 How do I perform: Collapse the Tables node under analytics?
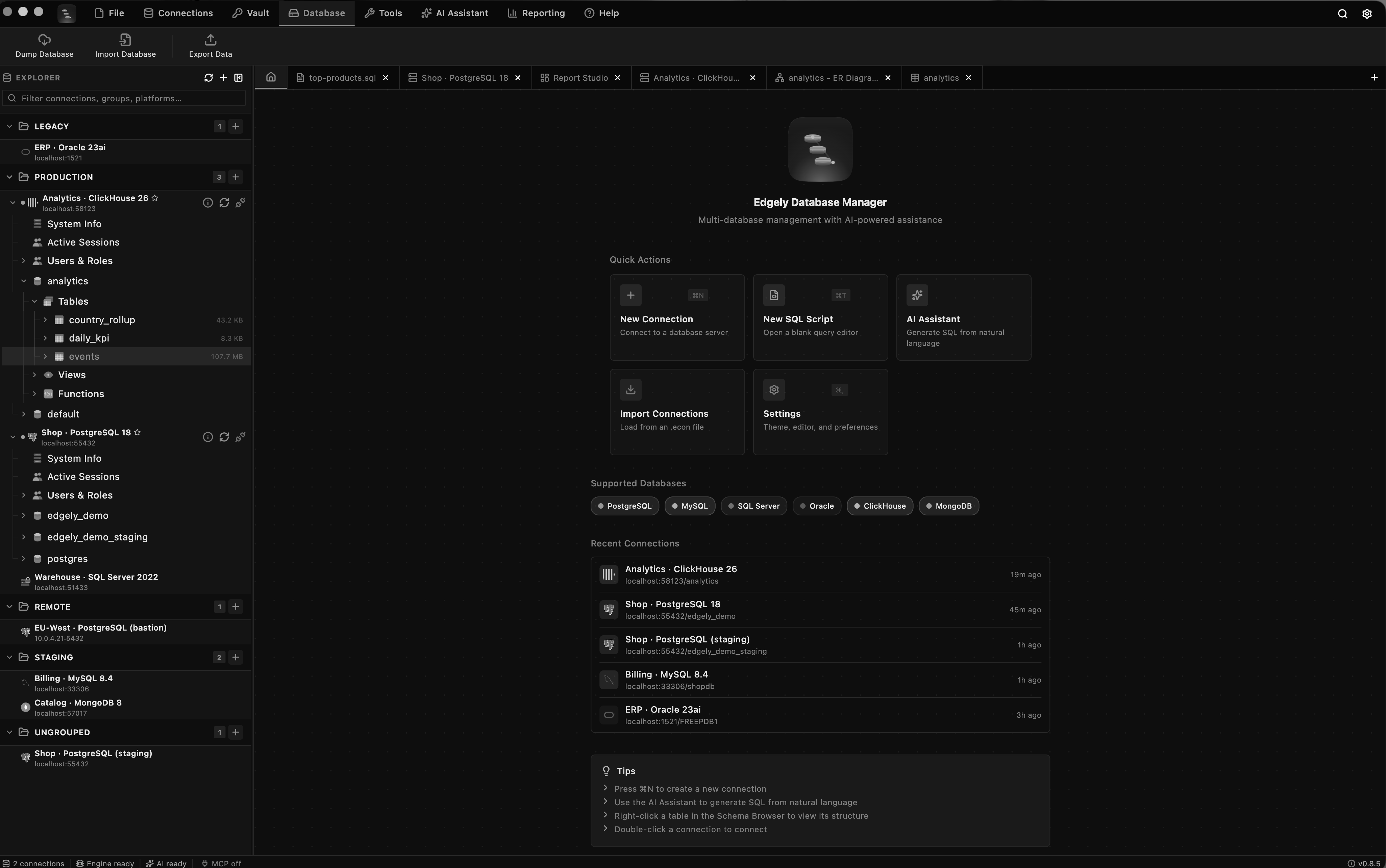pyautogui.click(x=34, y=301)
